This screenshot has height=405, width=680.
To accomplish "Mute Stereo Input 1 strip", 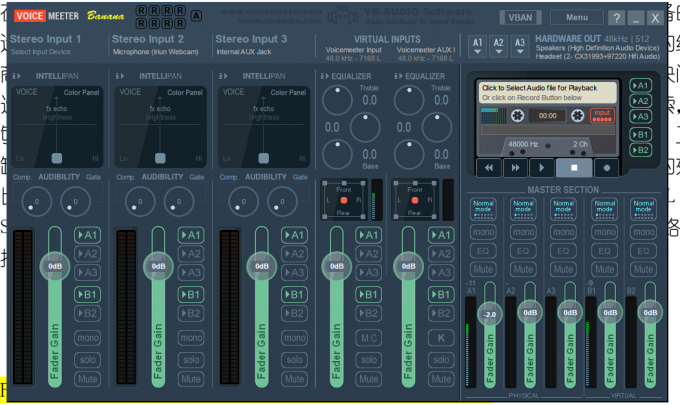I will point(88,379).
